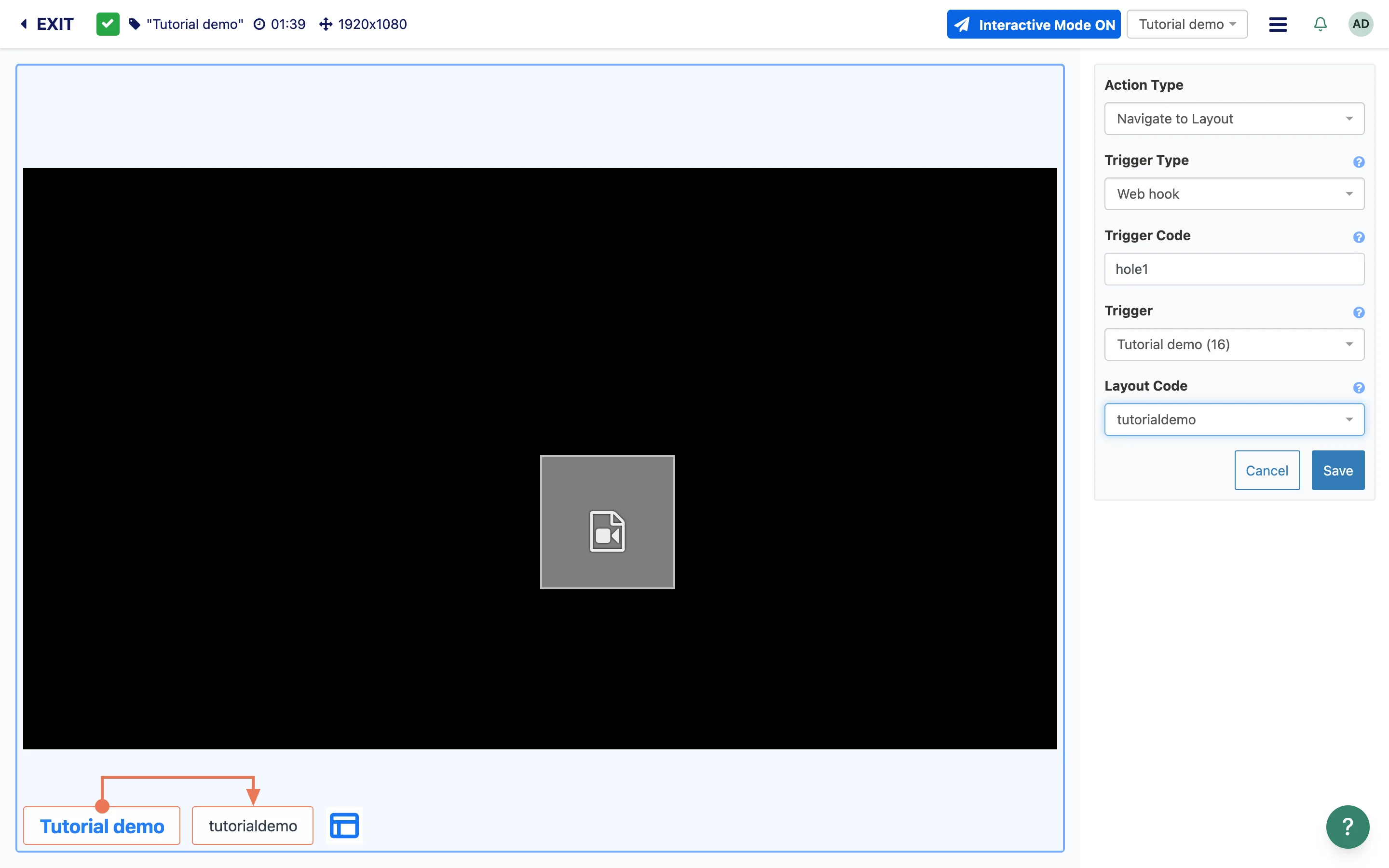The image size is (1389, 868).
Task: Click the resolution move-arrows icon
Action: coord(326,24)
